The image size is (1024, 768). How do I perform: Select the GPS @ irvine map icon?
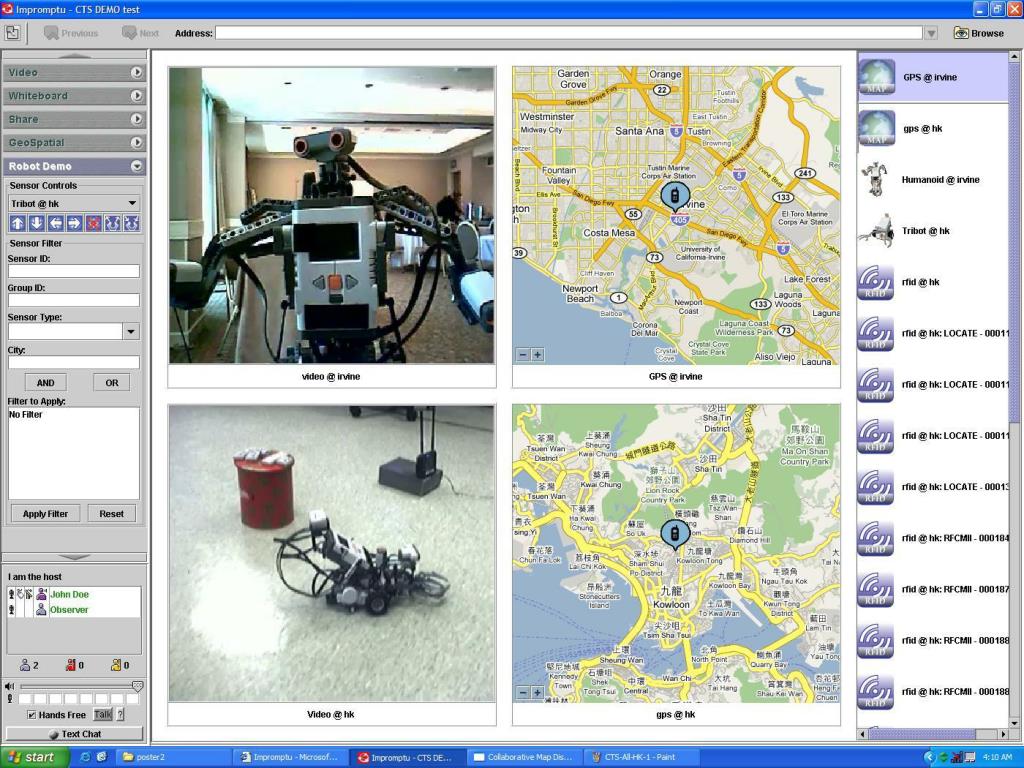pos(876,77)
